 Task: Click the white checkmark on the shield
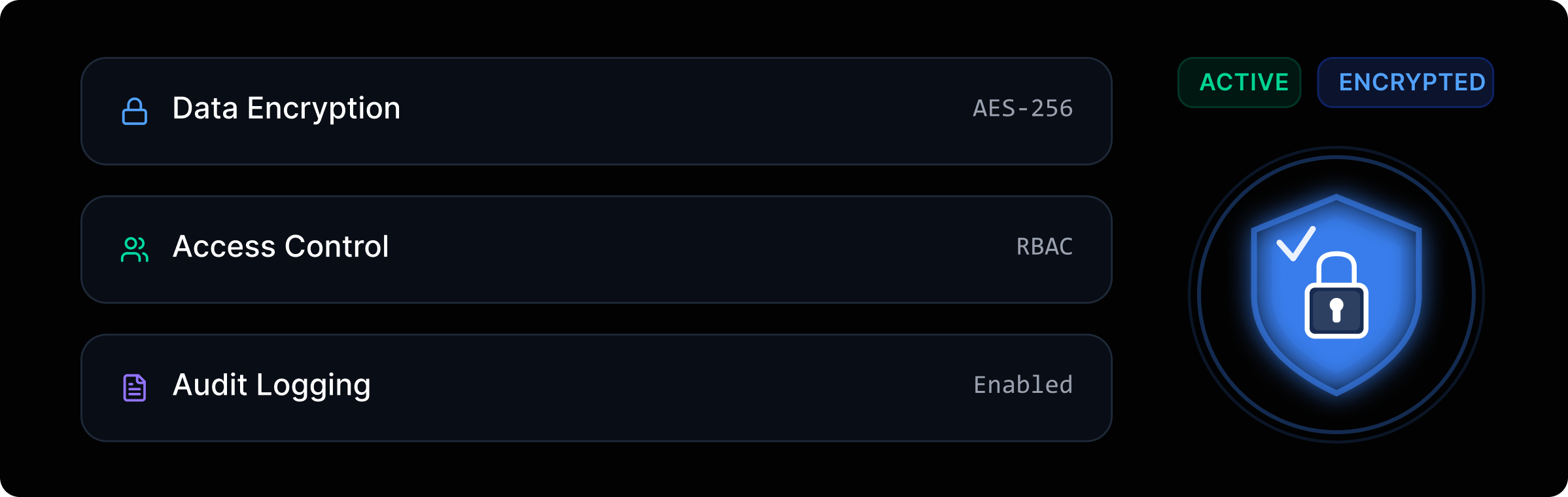[x=1296, y=244]
